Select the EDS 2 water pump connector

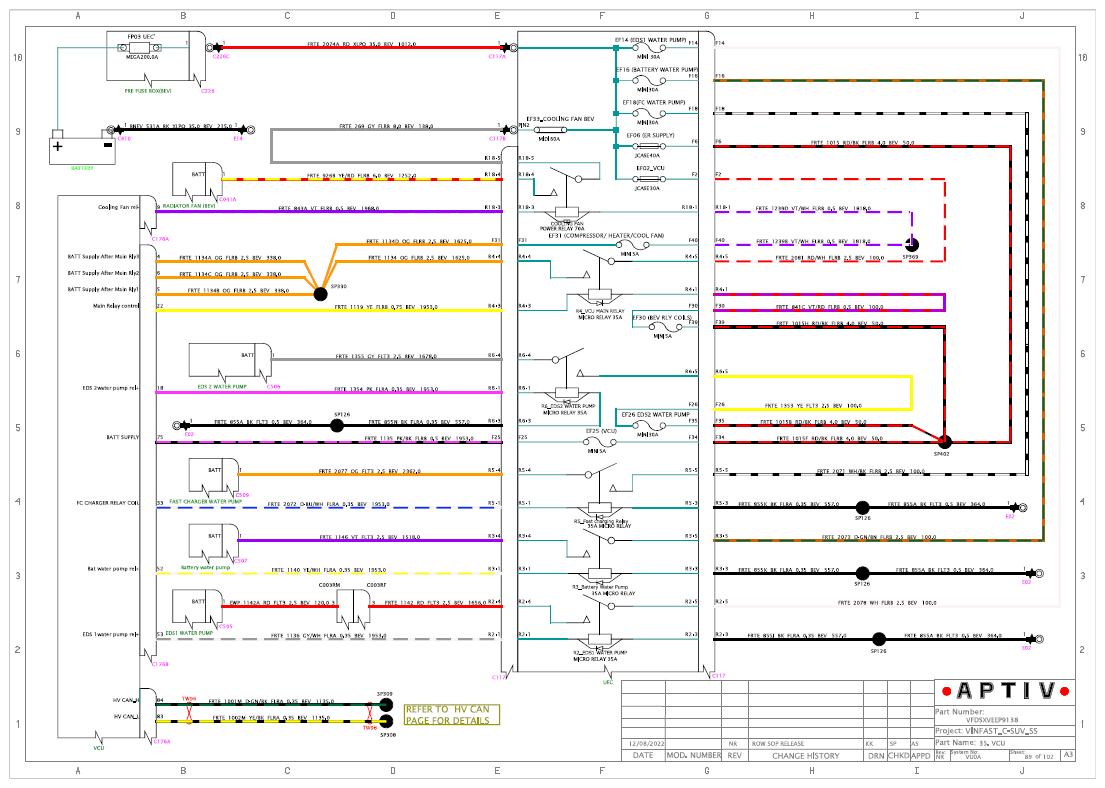click(x=230, y=361)
